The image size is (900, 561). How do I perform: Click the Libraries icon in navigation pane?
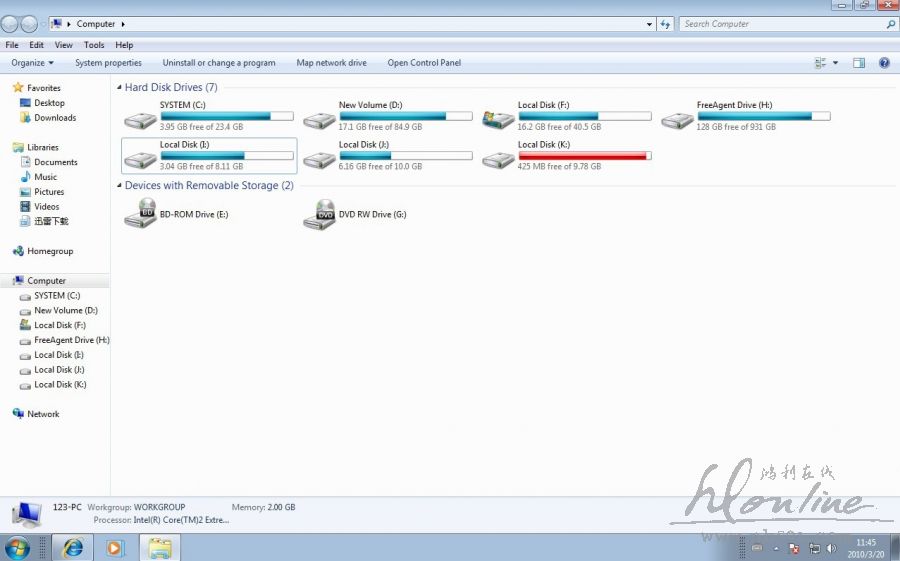coord(18,147)
